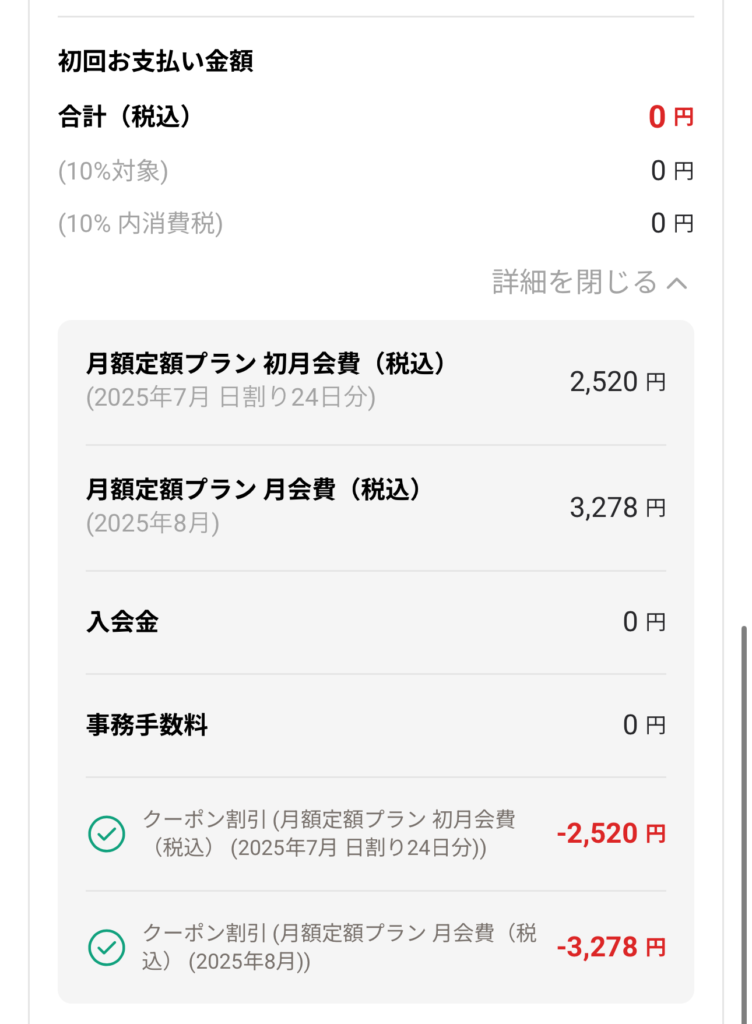Viewport: 752px width, 1024px height.
Task: Click the 詳細を閉じる text link
Action: [x=574, y=282]
